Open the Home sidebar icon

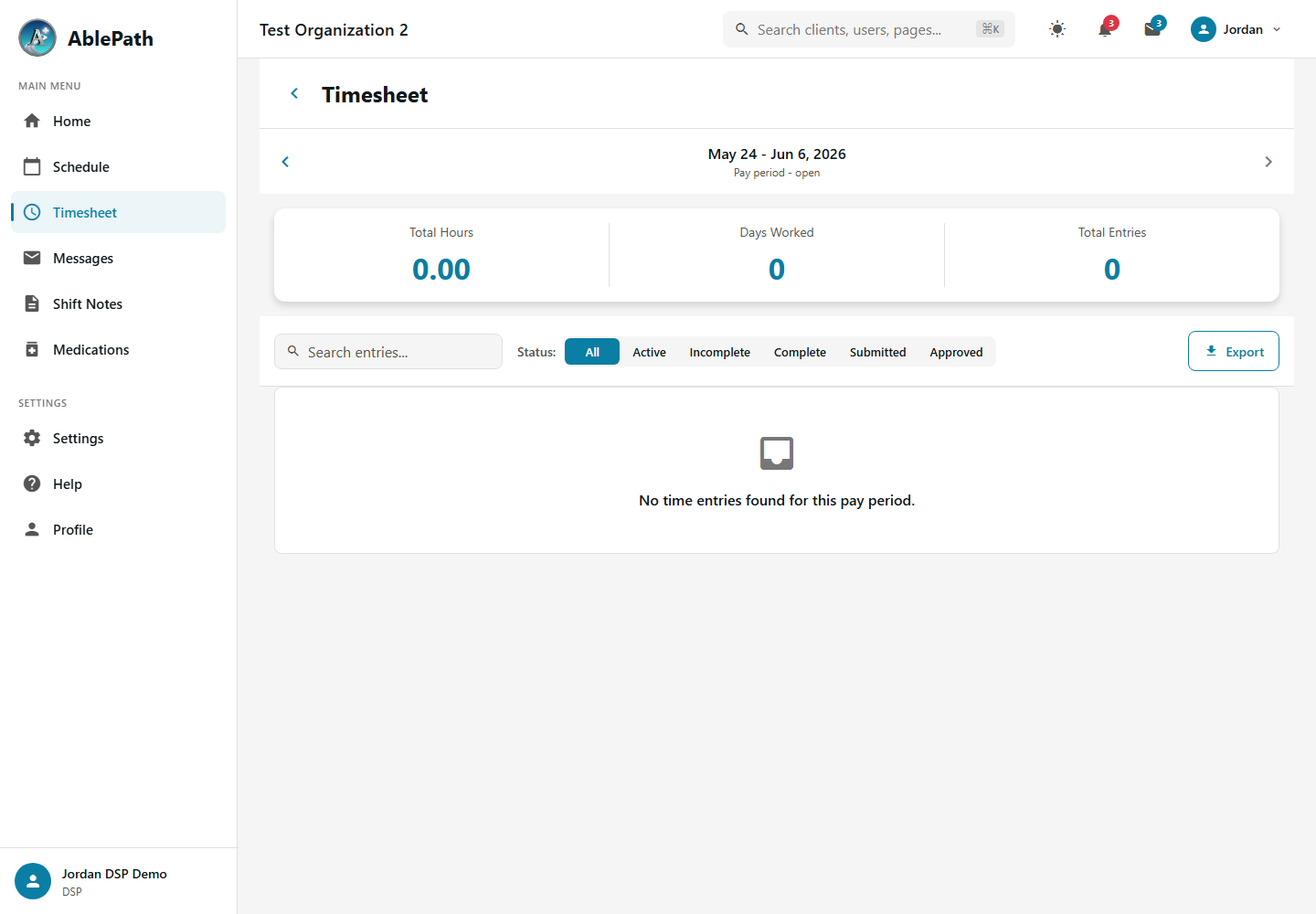pos(32,121)
